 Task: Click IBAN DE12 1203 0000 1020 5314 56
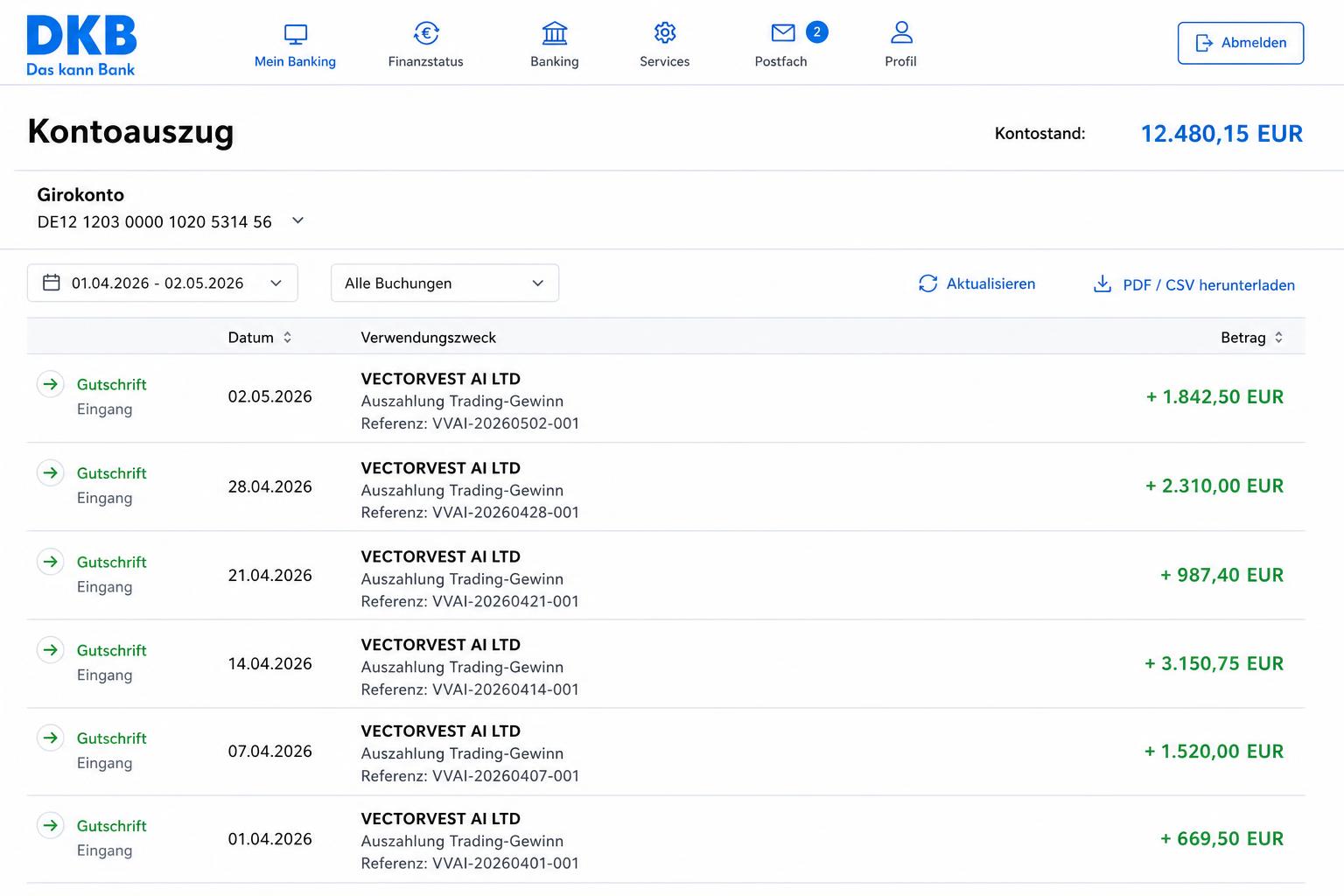coord(155,222)
